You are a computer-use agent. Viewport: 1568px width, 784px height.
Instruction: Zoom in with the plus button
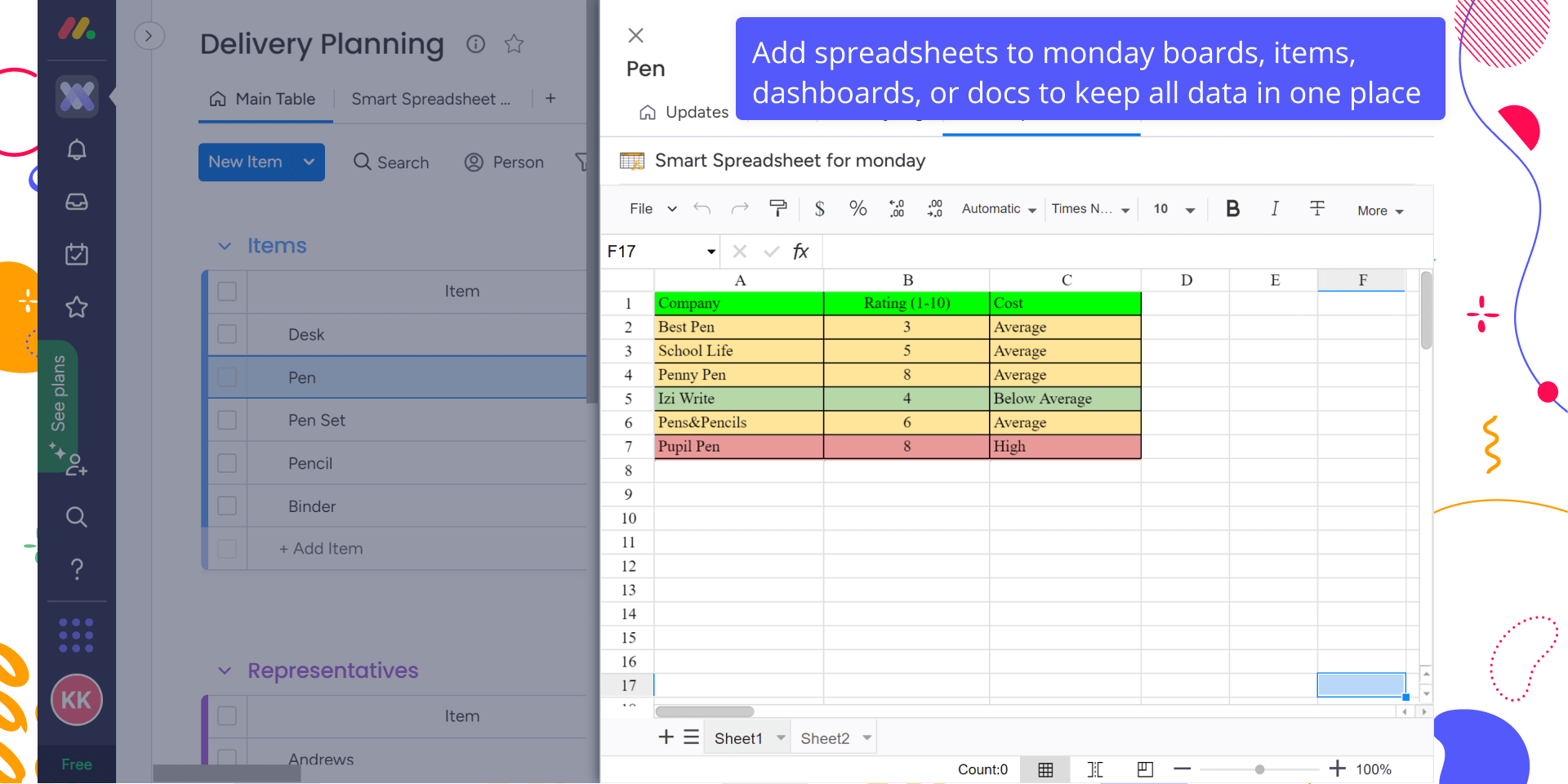(x=1338, y=768)
